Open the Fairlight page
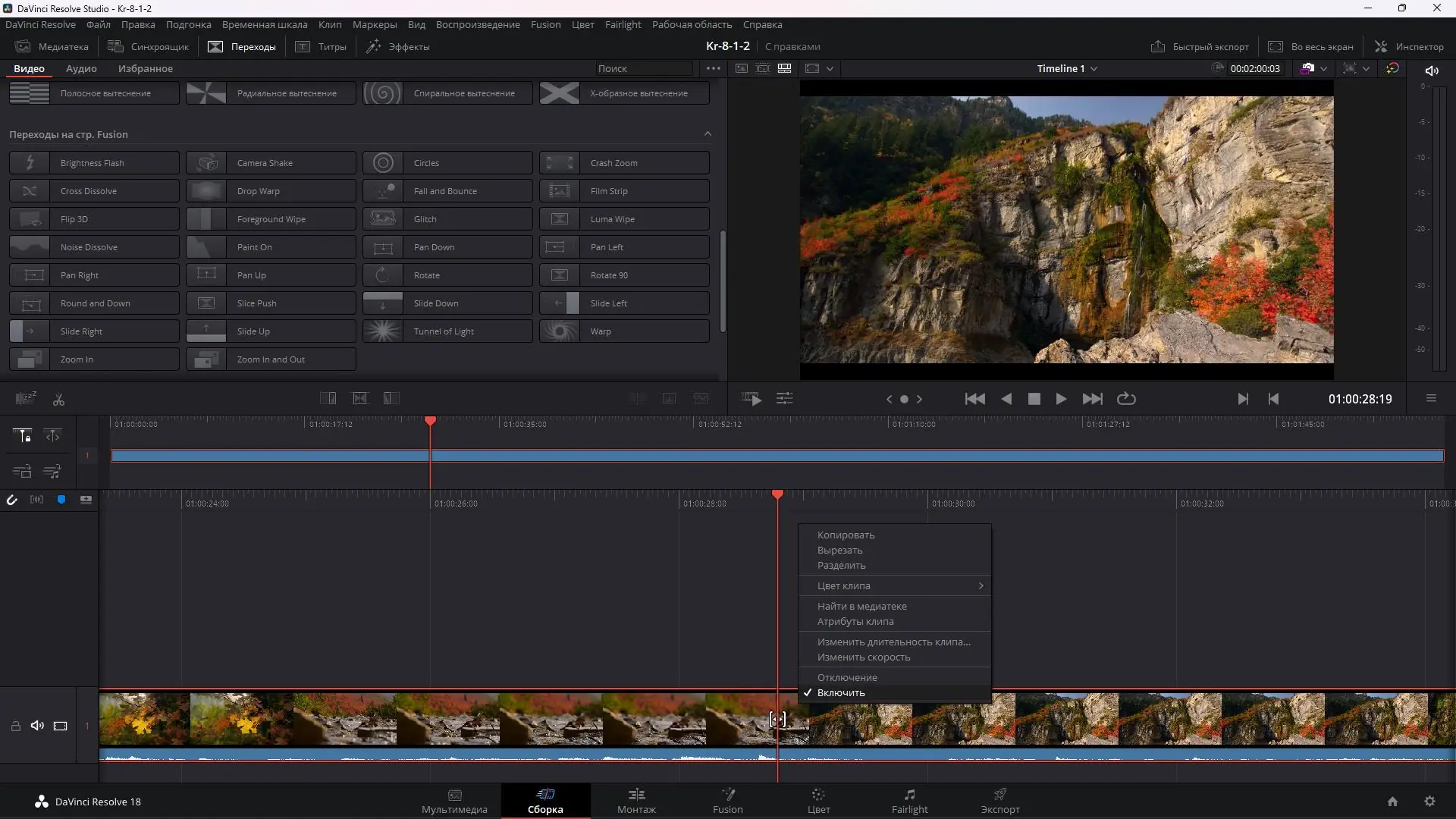The image size is (1456, 819). (909, 800)
